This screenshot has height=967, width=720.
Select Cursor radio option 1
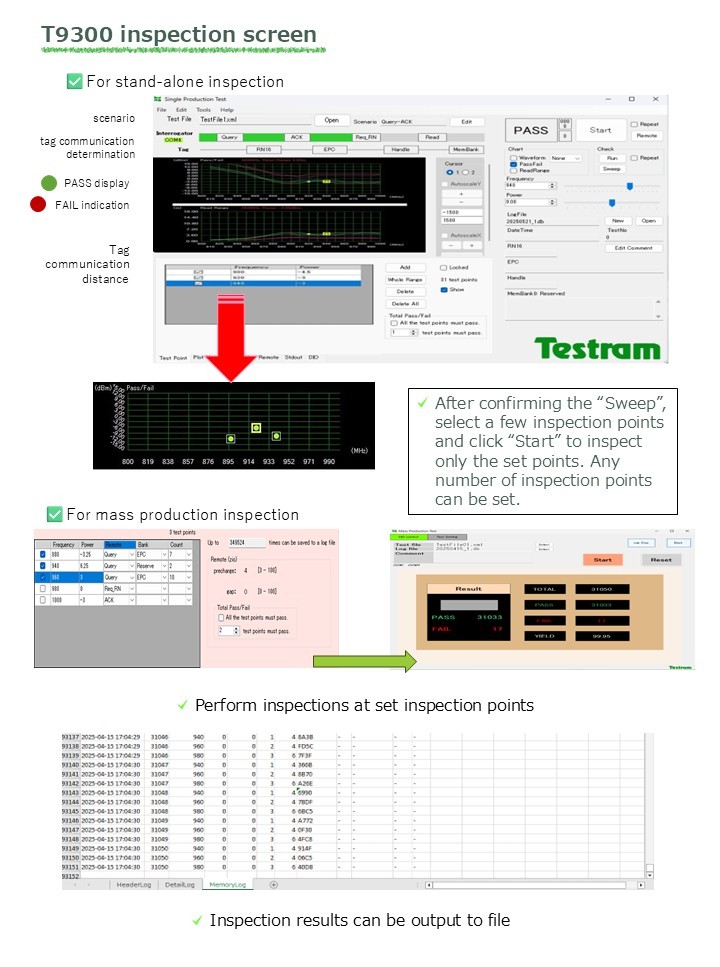(450, 172)
